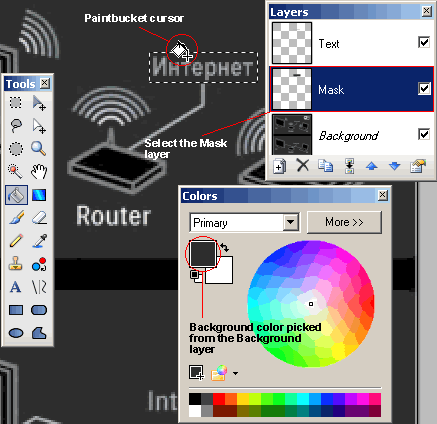The image size is (437, 424).
Task: Pick black from the palette
Action: click(195, 399)
